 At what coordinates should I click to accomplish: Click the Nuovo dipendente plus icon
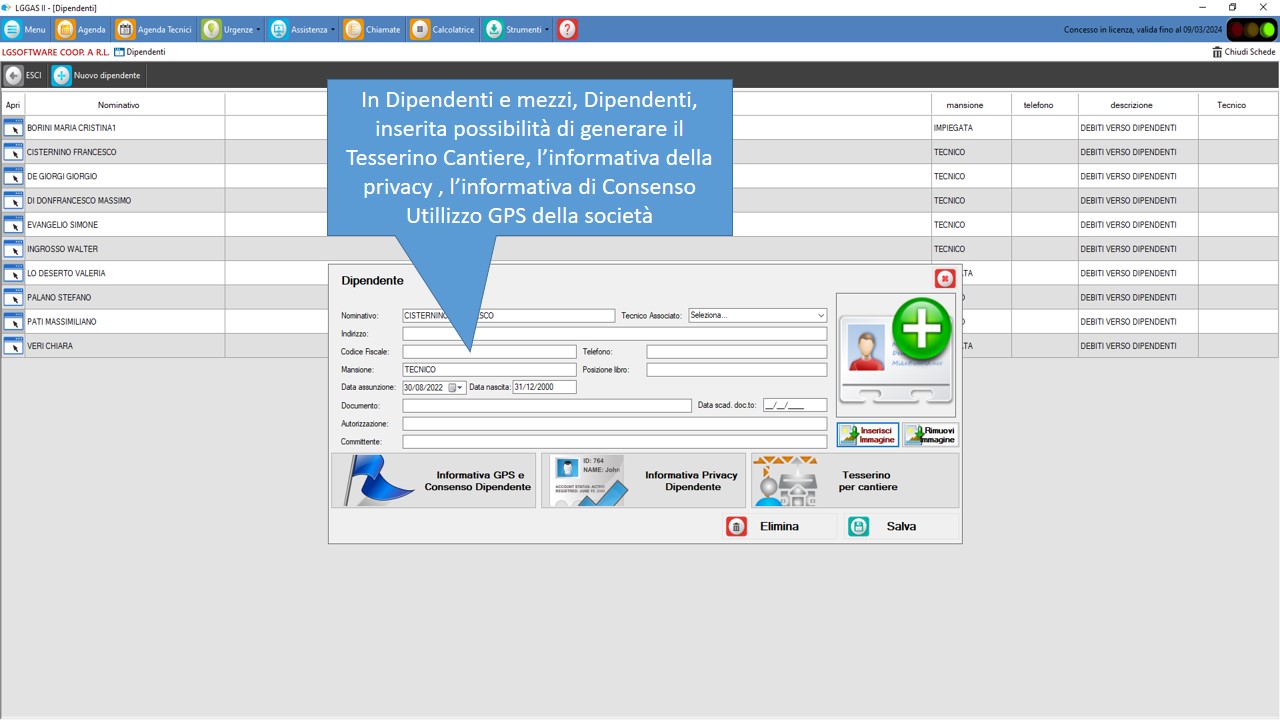62,75
